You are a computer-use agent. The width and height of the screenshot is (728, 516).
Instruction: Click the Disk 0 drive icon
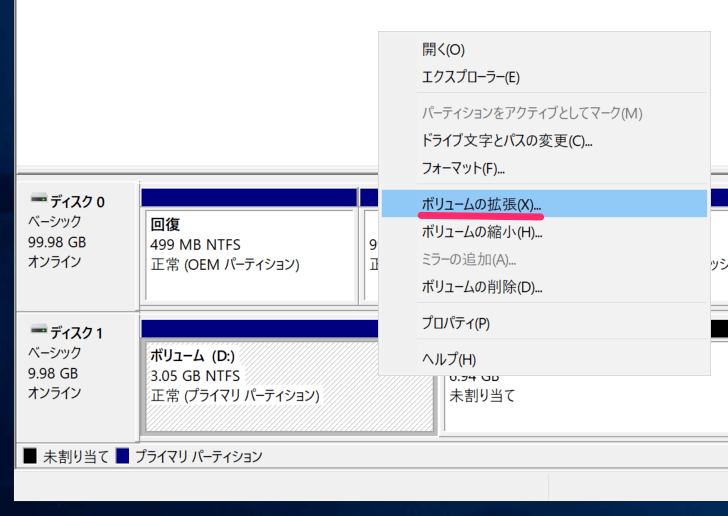tap(40, 201)
